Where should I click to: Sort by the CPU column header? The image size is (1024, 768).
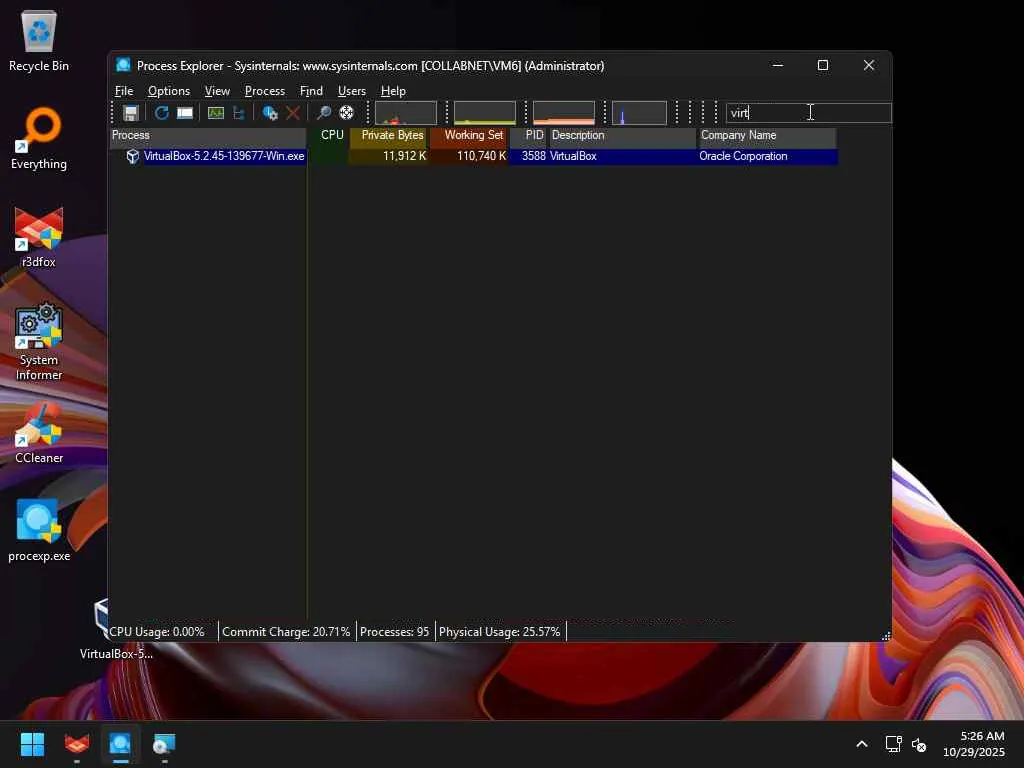click(x=328, y=135)
